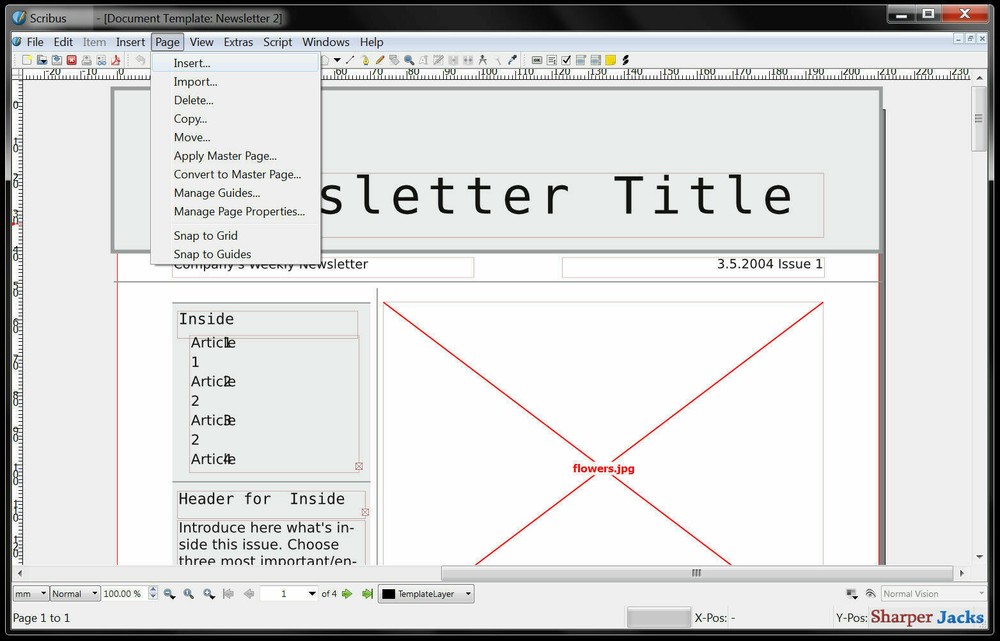Select the Rotate Item tool

point(393,59)
